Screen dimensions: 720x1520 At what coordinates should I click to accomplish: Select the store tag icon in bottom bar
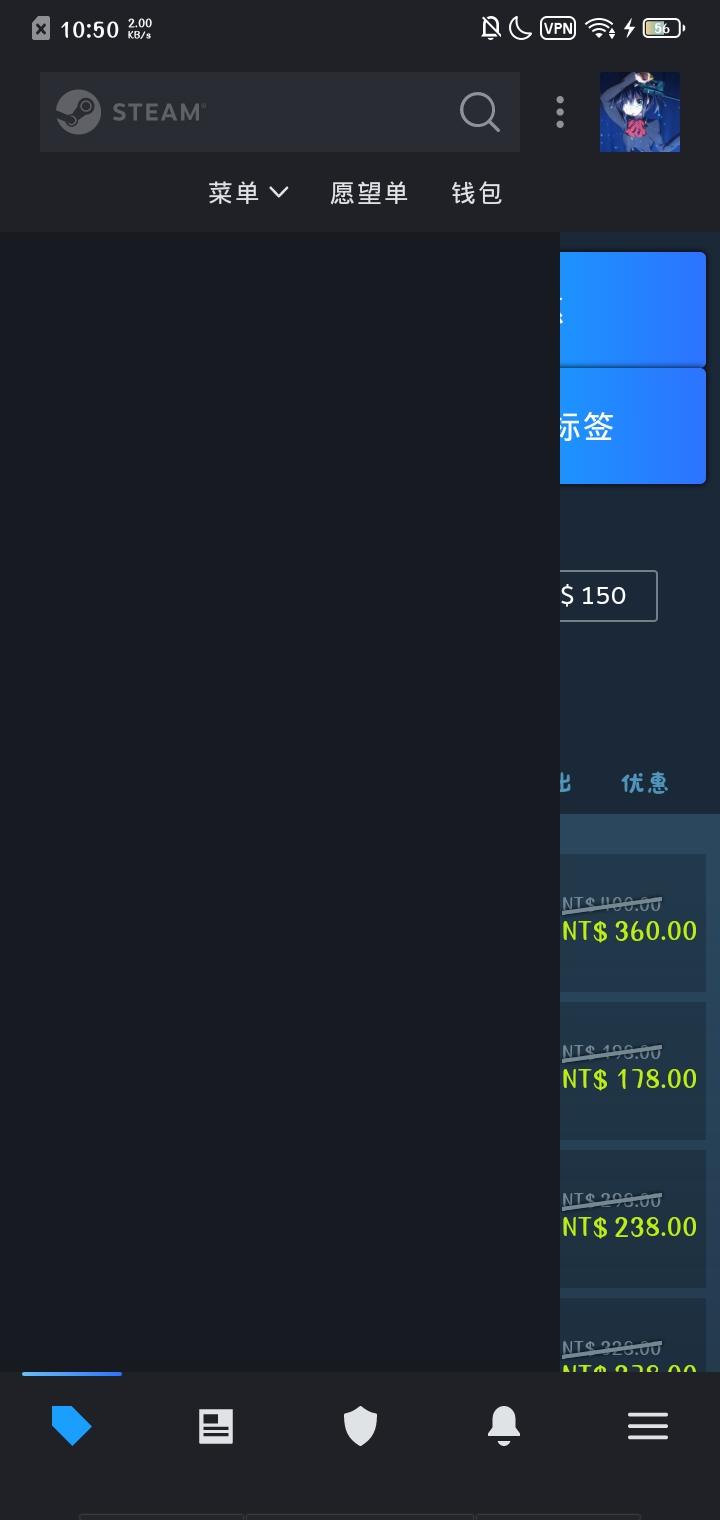pos(72,1426)
